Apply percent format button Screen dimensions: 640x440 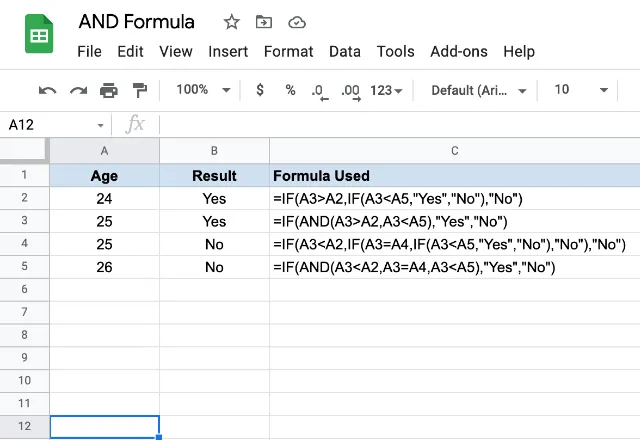tap(290, 90)
